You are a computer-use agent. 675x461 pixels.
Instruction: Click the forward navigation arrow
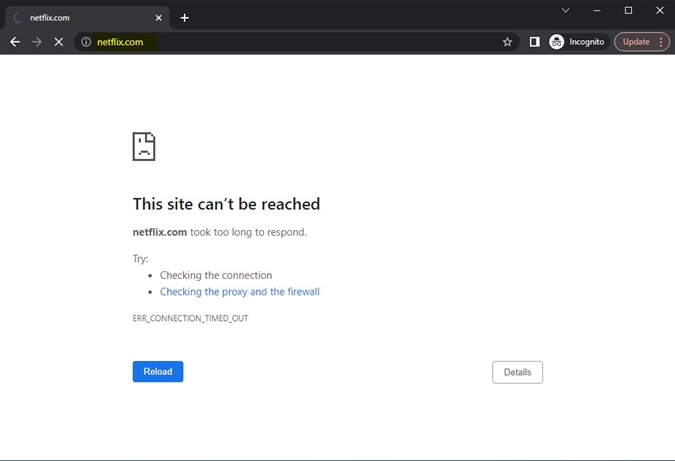[x=37, y=42]
